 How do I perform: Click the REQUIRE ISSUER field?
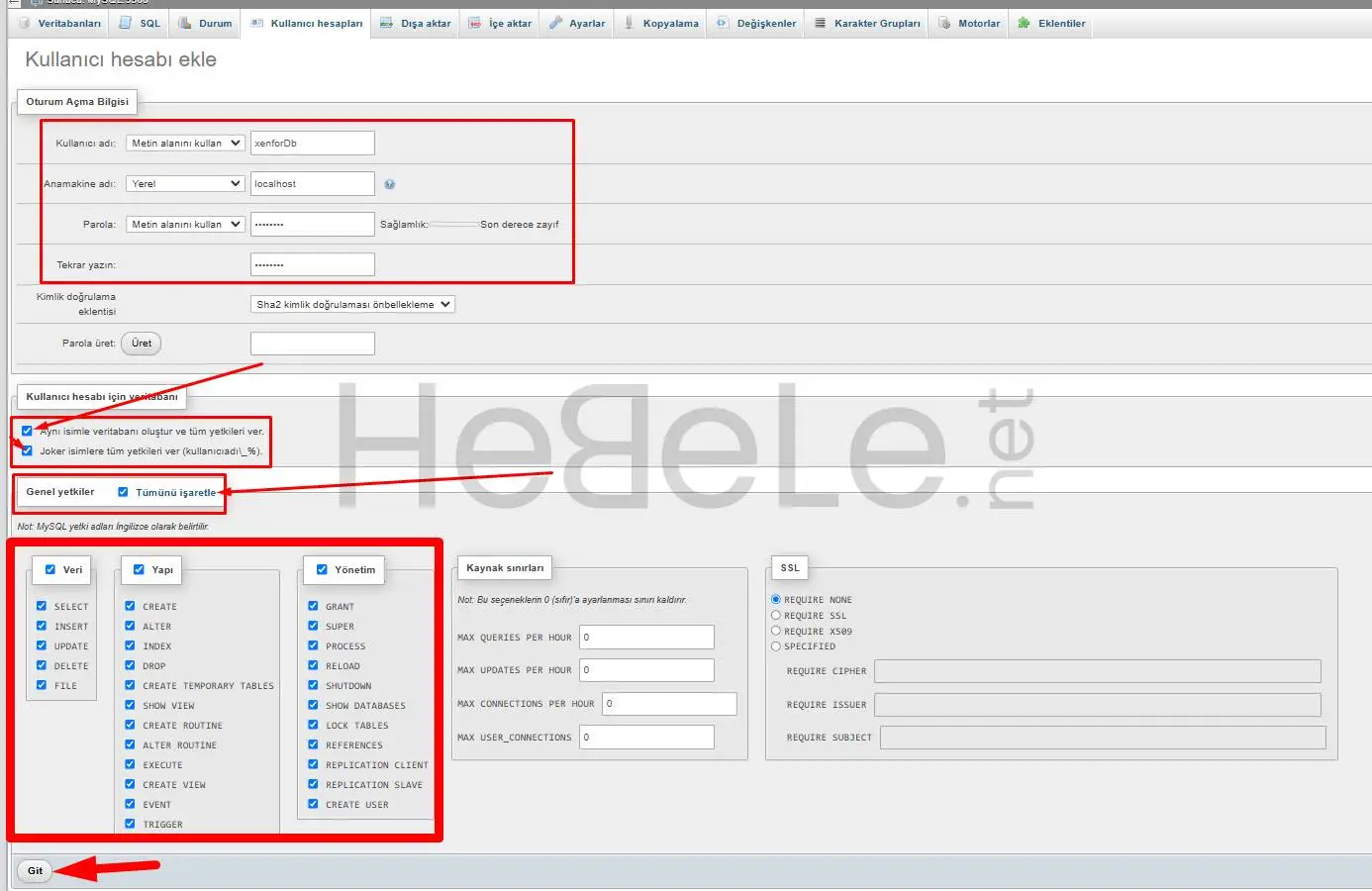(1098, 705)
